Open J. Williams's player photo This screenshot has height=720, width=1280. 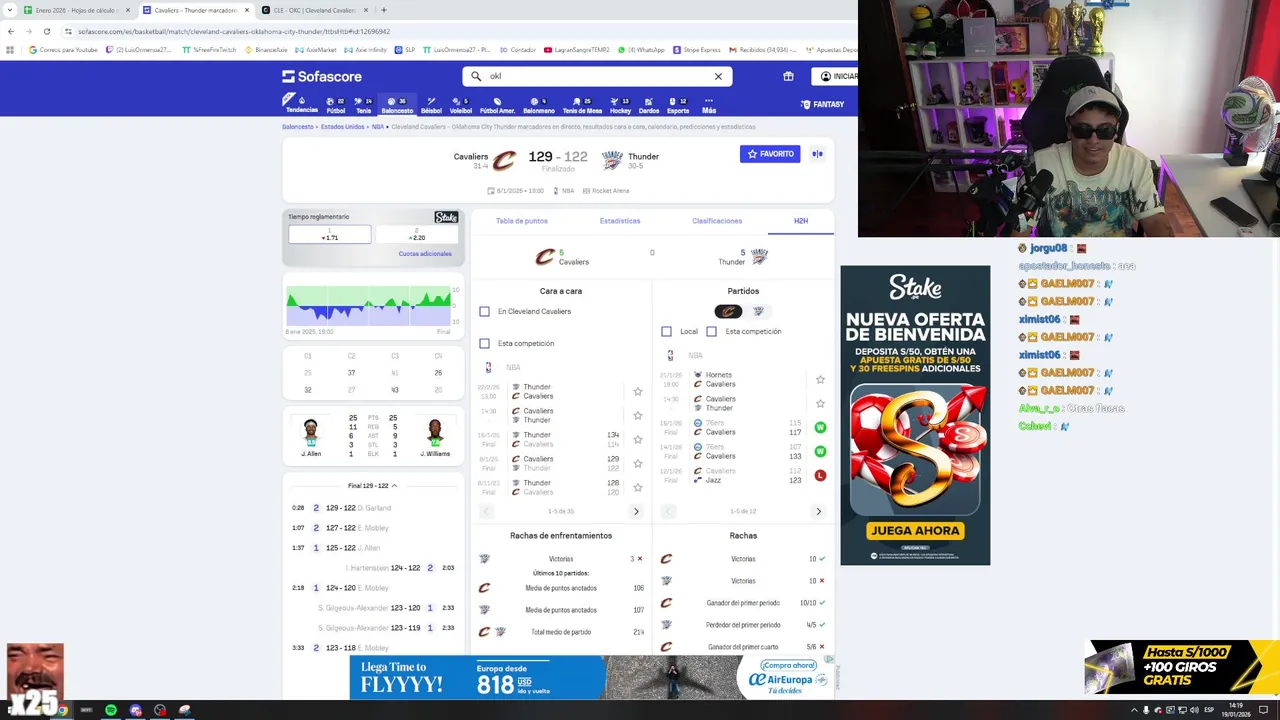pyautogui.click(x=435, y=433)
